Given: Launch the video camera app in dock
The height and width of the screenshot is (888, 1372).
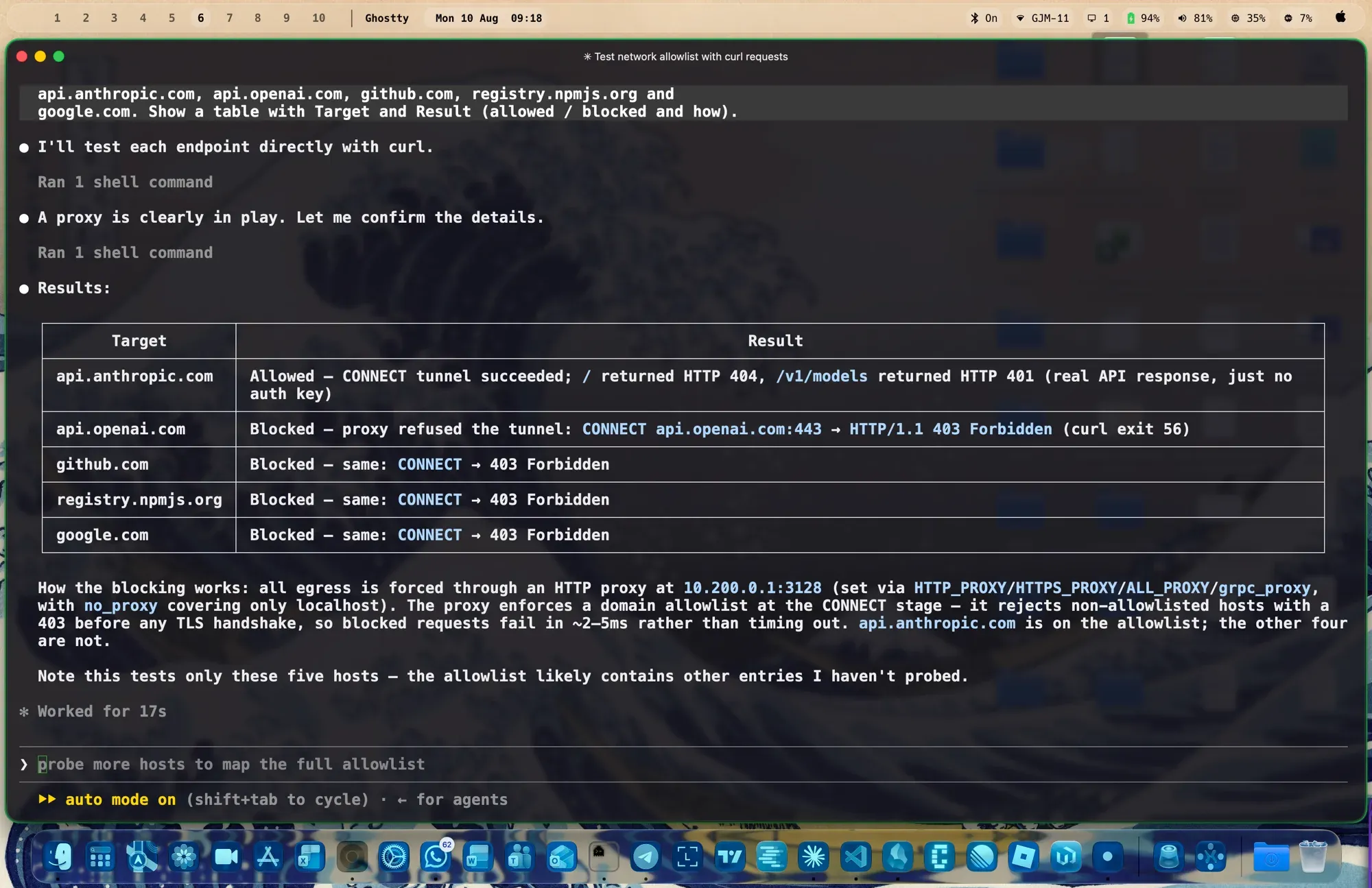Looking at the screenshot, I should click(226, 856).
